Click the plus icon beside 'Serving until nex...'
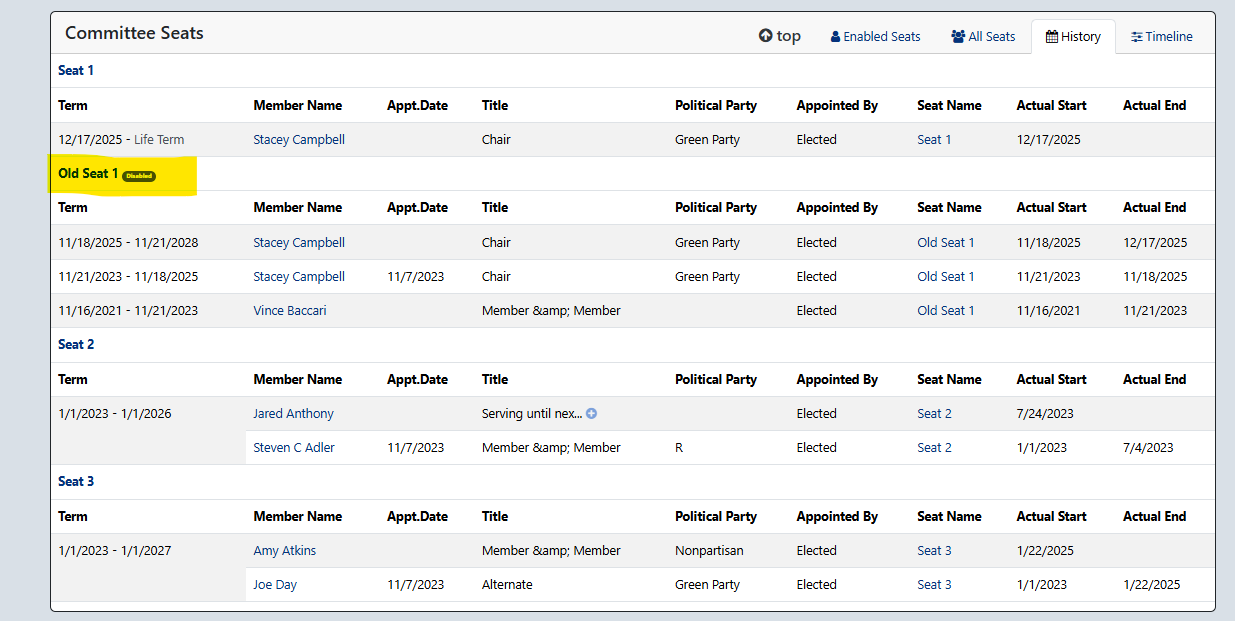 point(591,414)
